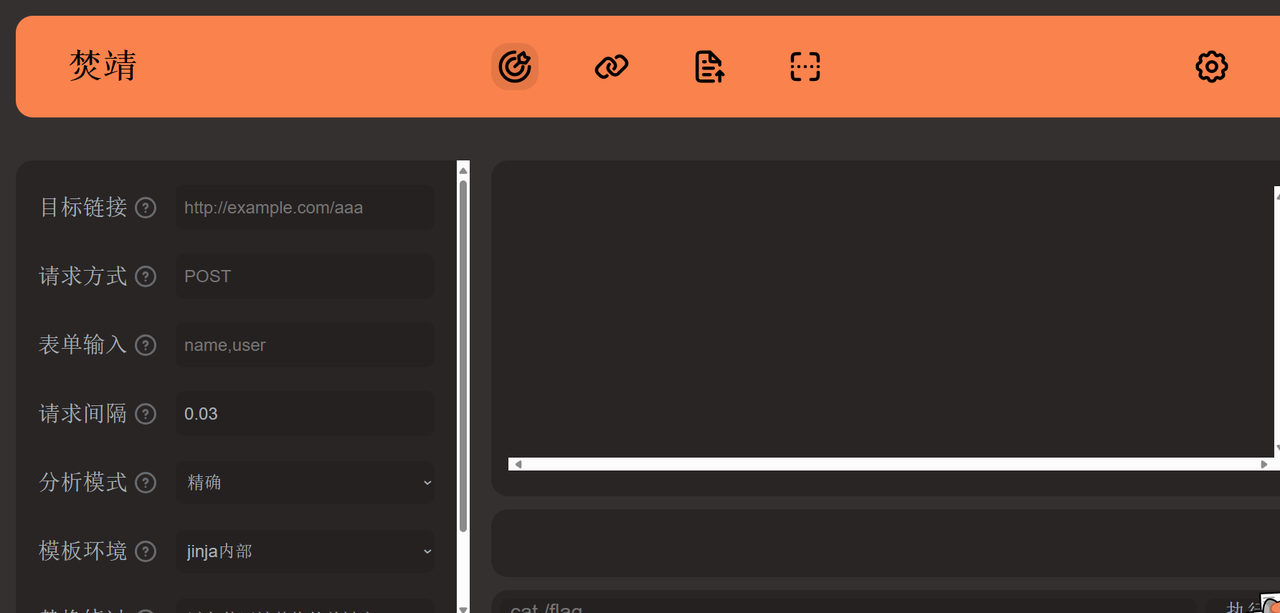Click the 请求方式 POST input field
The image size is (1280, 613).
pos(305,276)
